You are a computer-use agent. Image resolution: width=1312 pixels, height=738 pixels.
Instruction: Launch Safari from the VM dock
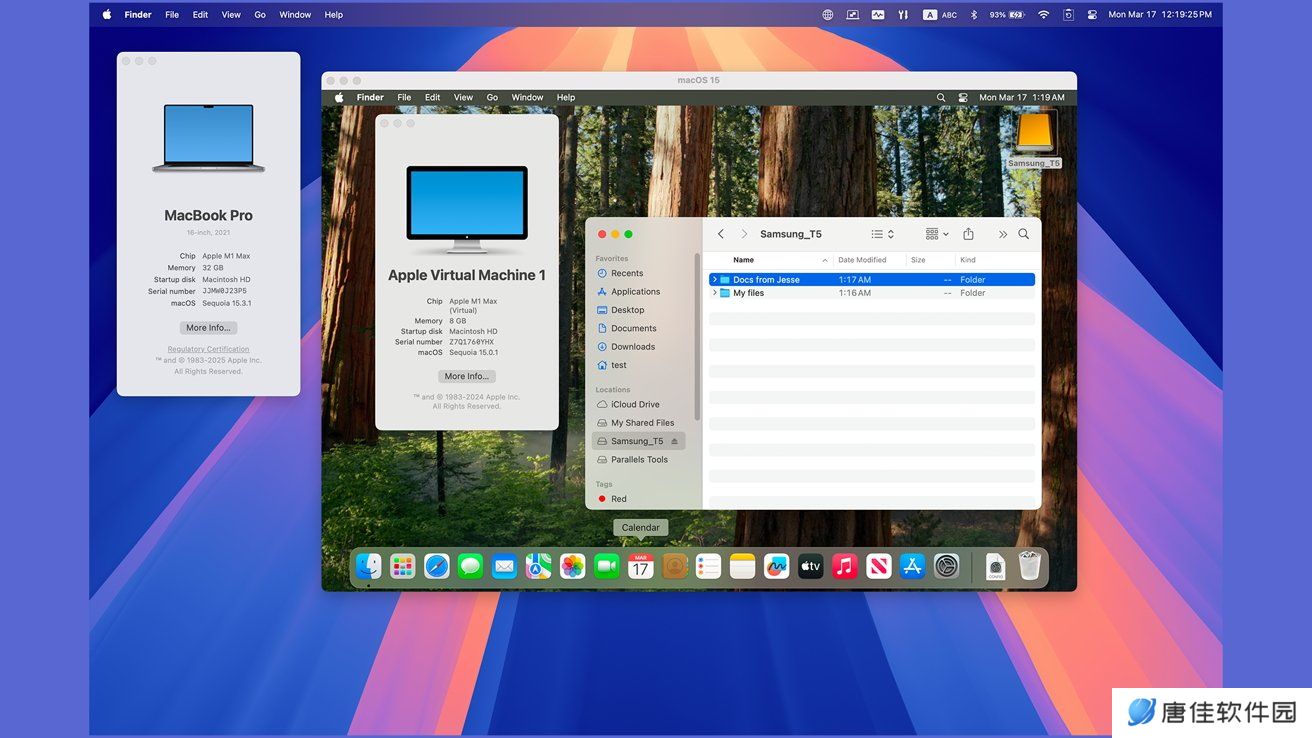tap(437, 567)
